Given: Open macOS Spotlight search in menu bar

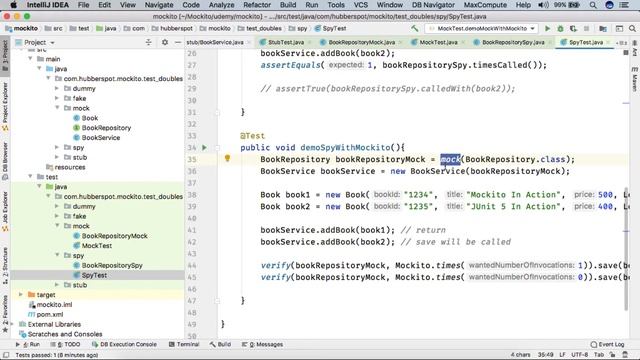Looking at the screenshot, I should pos(593,5).
